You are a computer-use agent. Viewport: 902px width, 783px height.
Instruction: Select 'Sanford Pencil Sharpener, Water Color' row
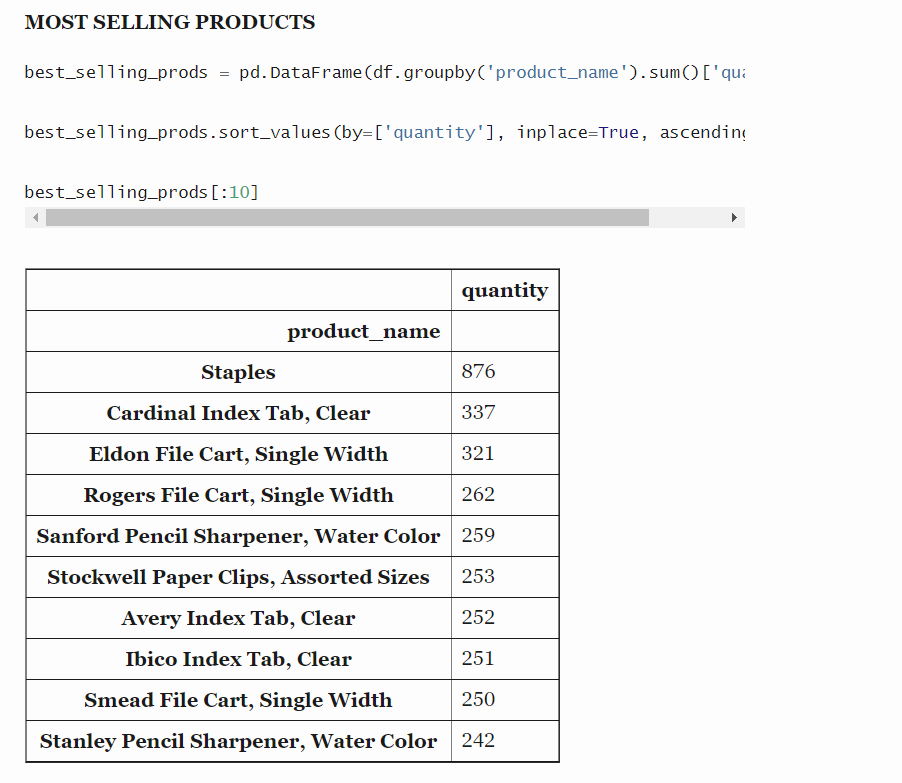[x=238, y=537]
